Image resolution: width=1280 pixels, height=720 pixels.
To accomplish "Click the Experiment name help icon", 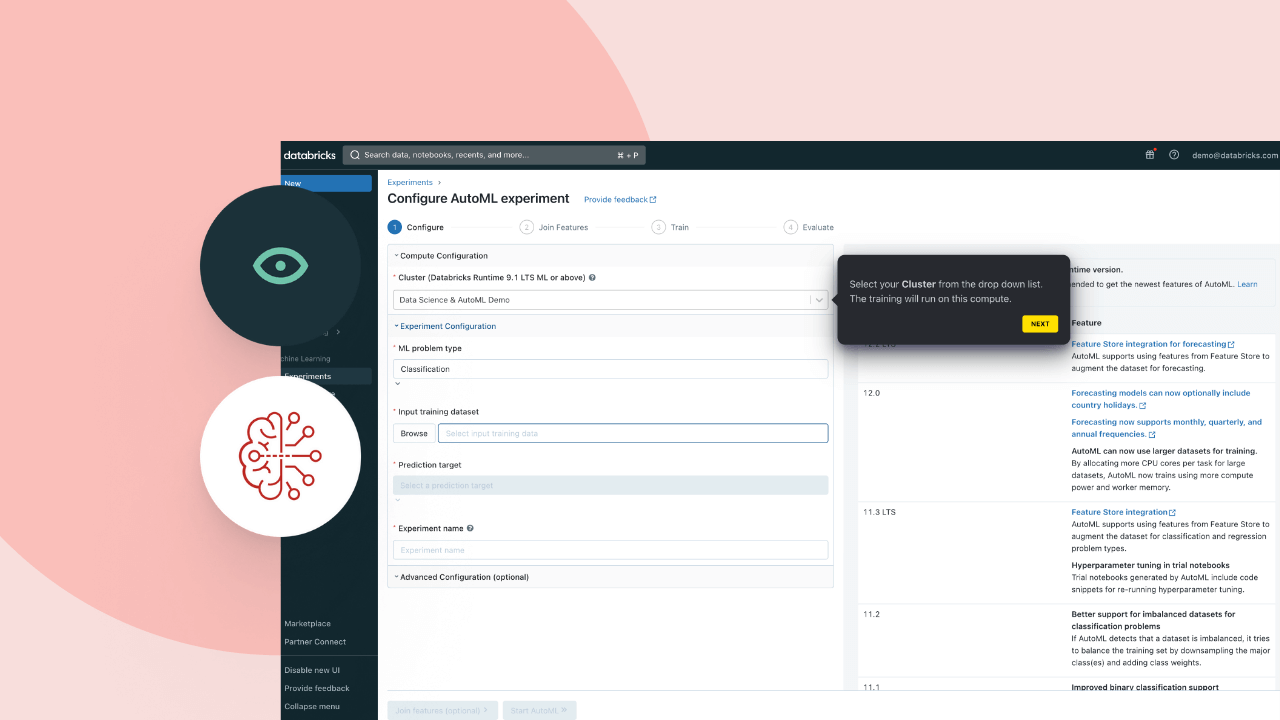I will tap(470, 528).
